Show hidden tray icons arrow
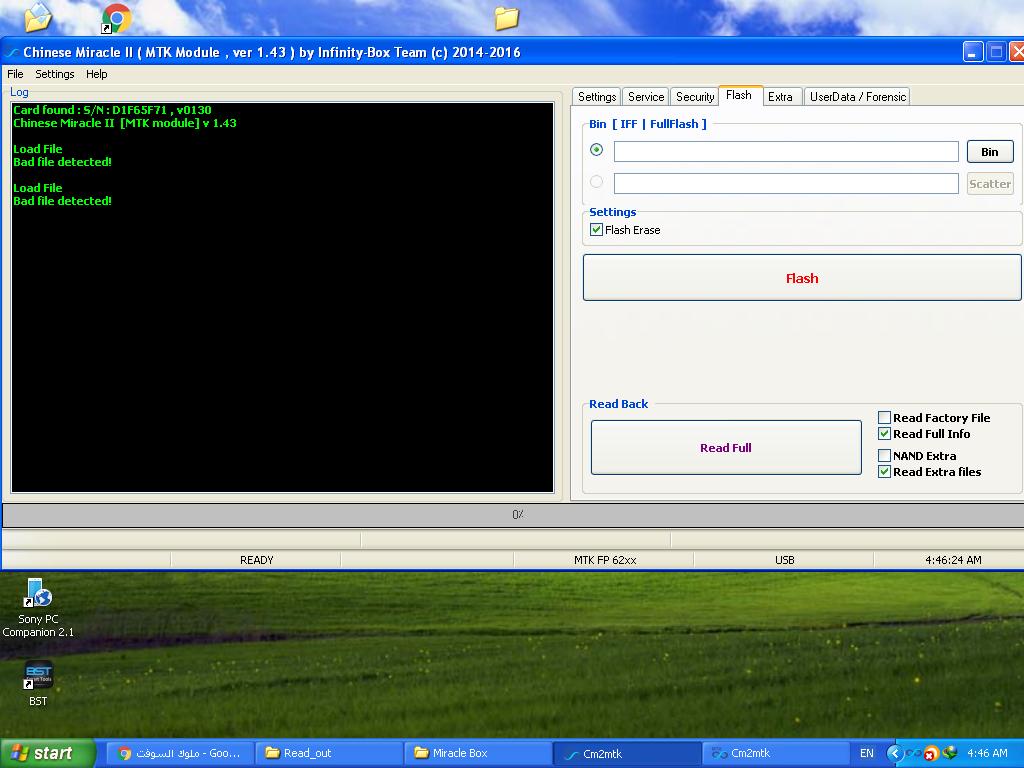 tap(894, 753)
